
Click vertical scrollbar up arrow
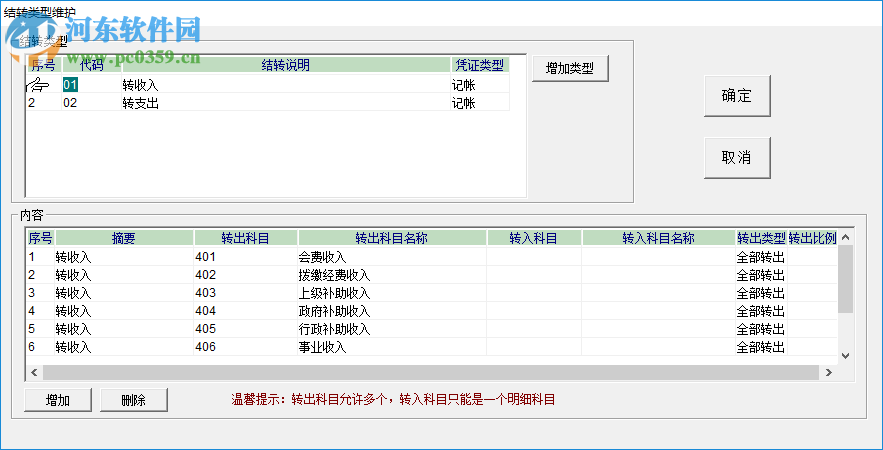click(845, 237)
